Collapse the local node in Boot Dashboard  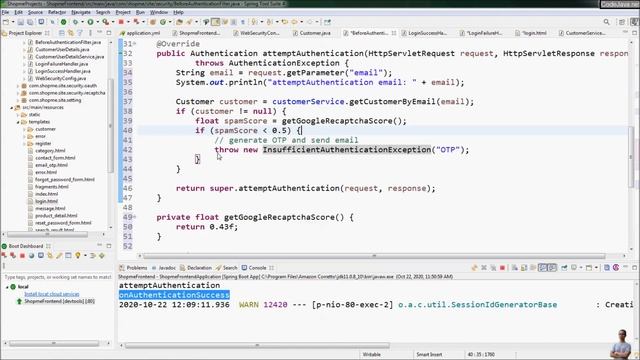pos(7,287)
